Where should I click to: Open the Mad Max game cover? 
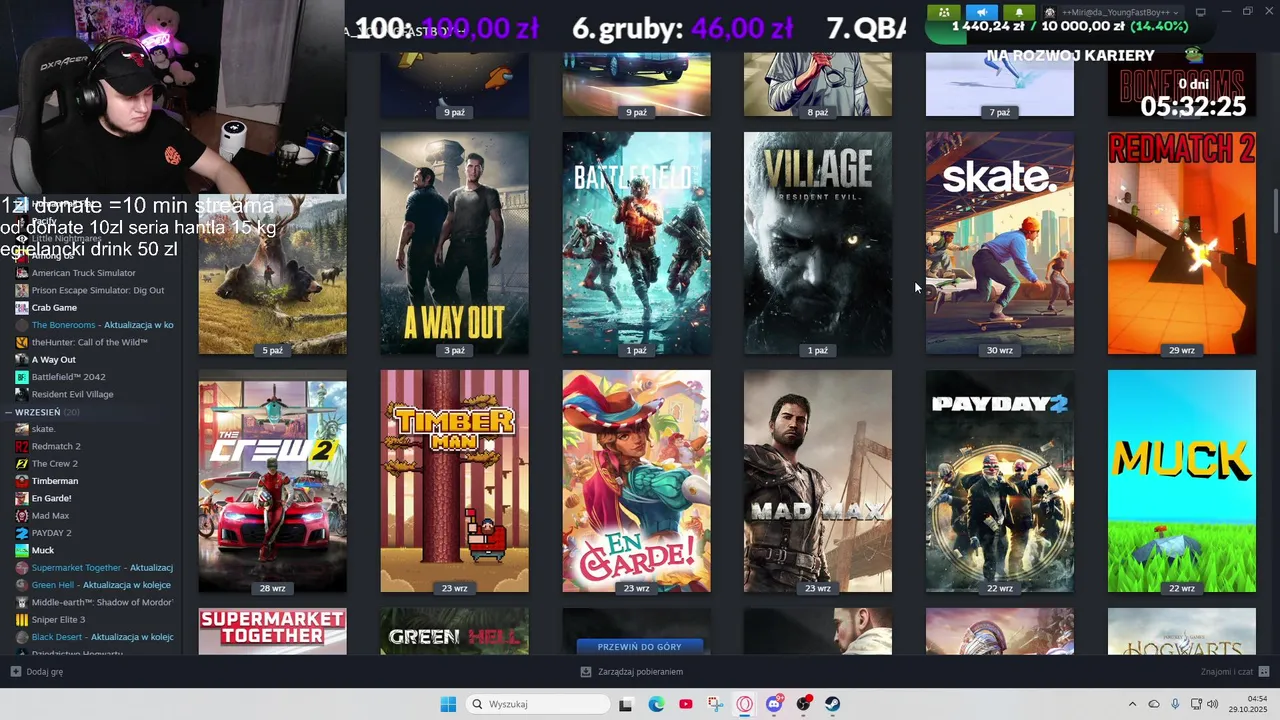[818, 481]
